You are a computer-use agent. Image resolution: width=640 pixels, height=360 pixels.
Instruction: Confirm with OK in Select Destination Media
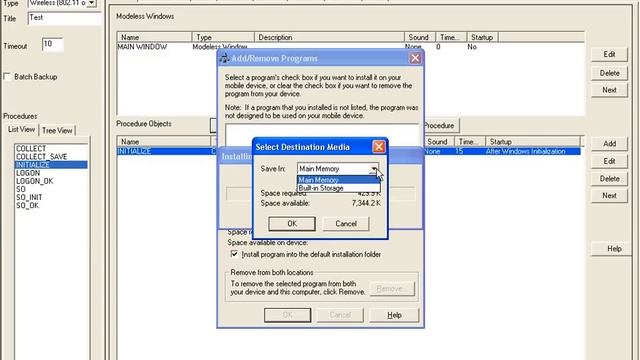point(292,224)
